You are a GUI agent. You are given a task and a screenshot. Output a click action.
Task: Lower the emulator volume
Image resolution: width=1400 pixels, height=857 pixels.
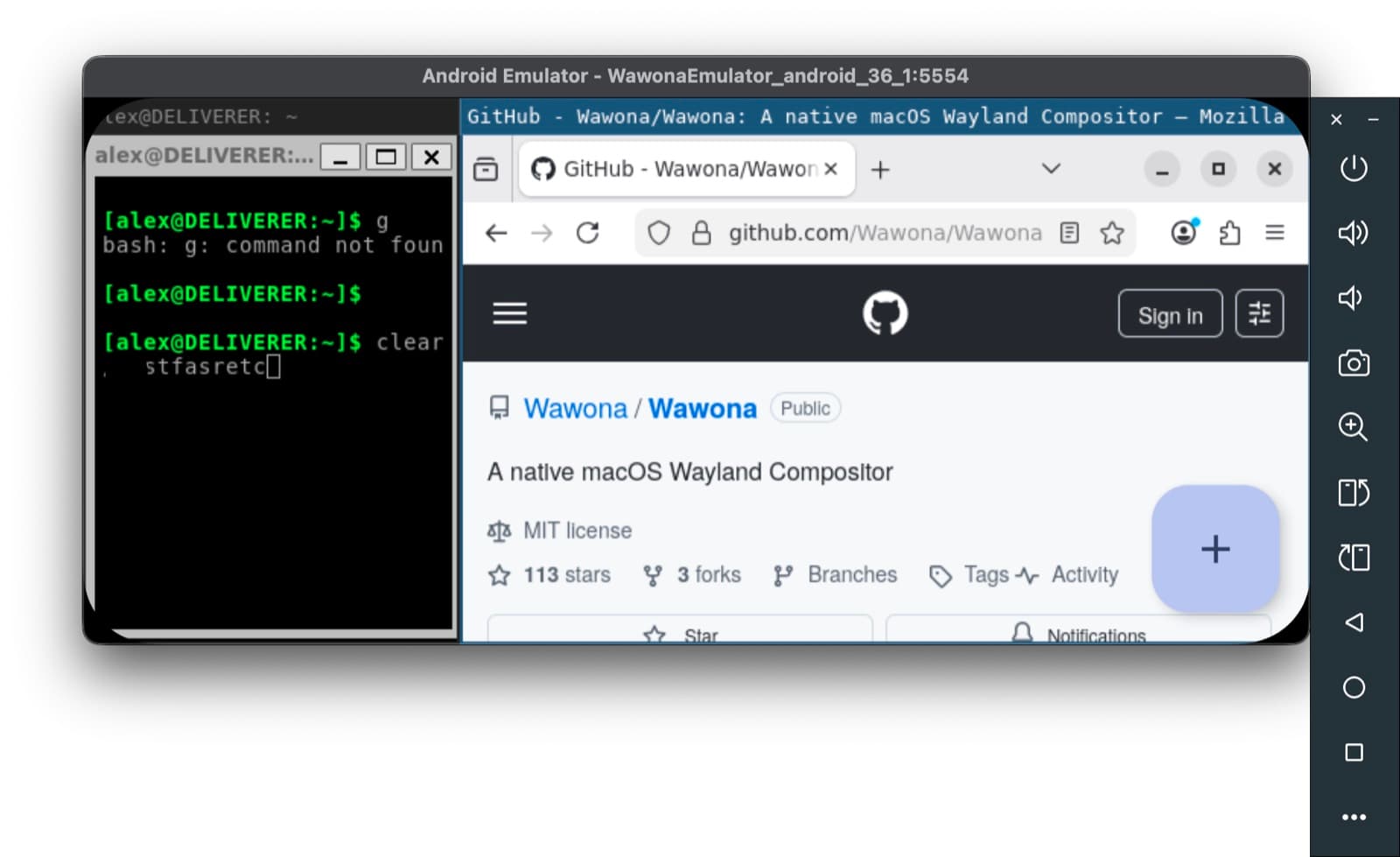(1352, 298)
